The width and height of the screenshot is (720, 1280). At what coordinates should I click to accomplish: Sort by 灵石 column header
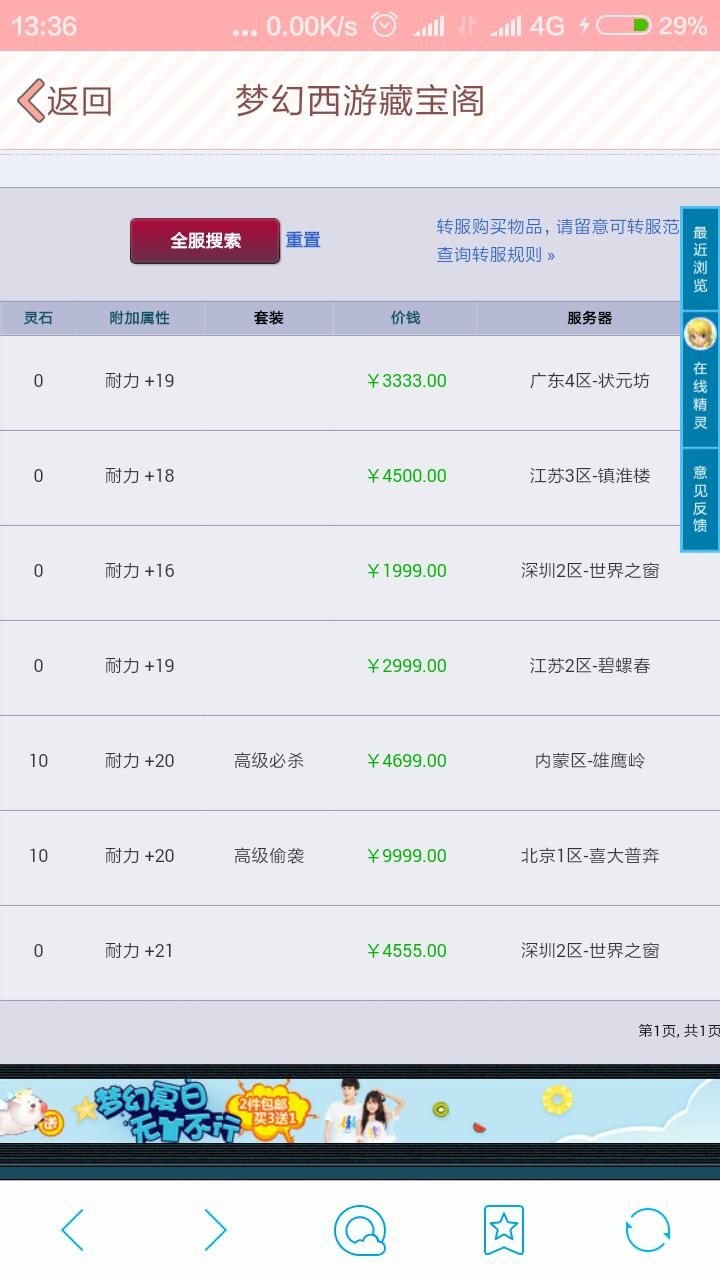tap(38, 318)
